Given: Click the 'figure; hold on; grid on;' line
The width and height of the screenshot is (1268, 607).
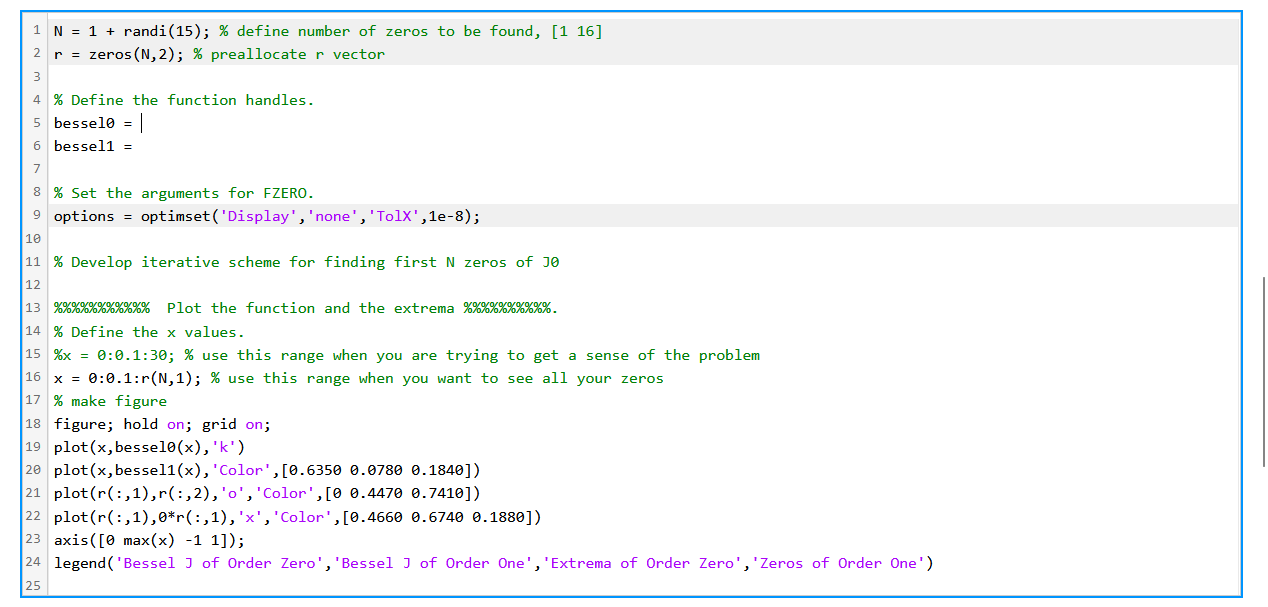Looking at the screenshot, I should 162,424.
